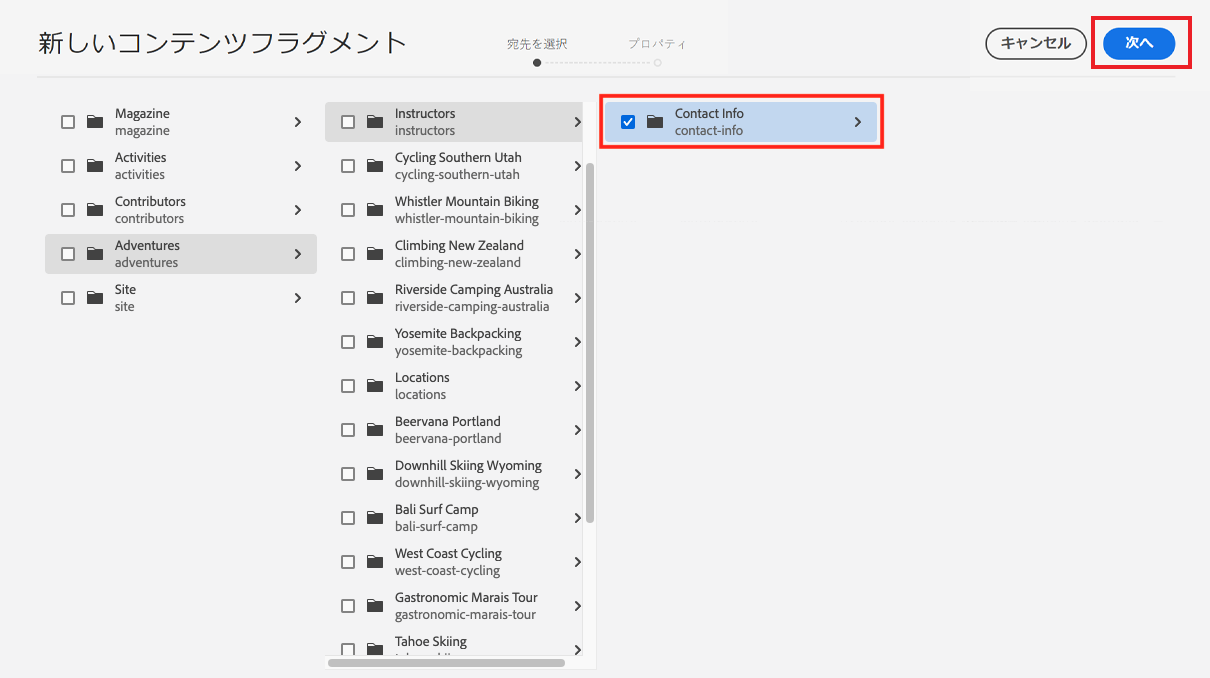Check the Contributors folder checkbox

(68, 210)
